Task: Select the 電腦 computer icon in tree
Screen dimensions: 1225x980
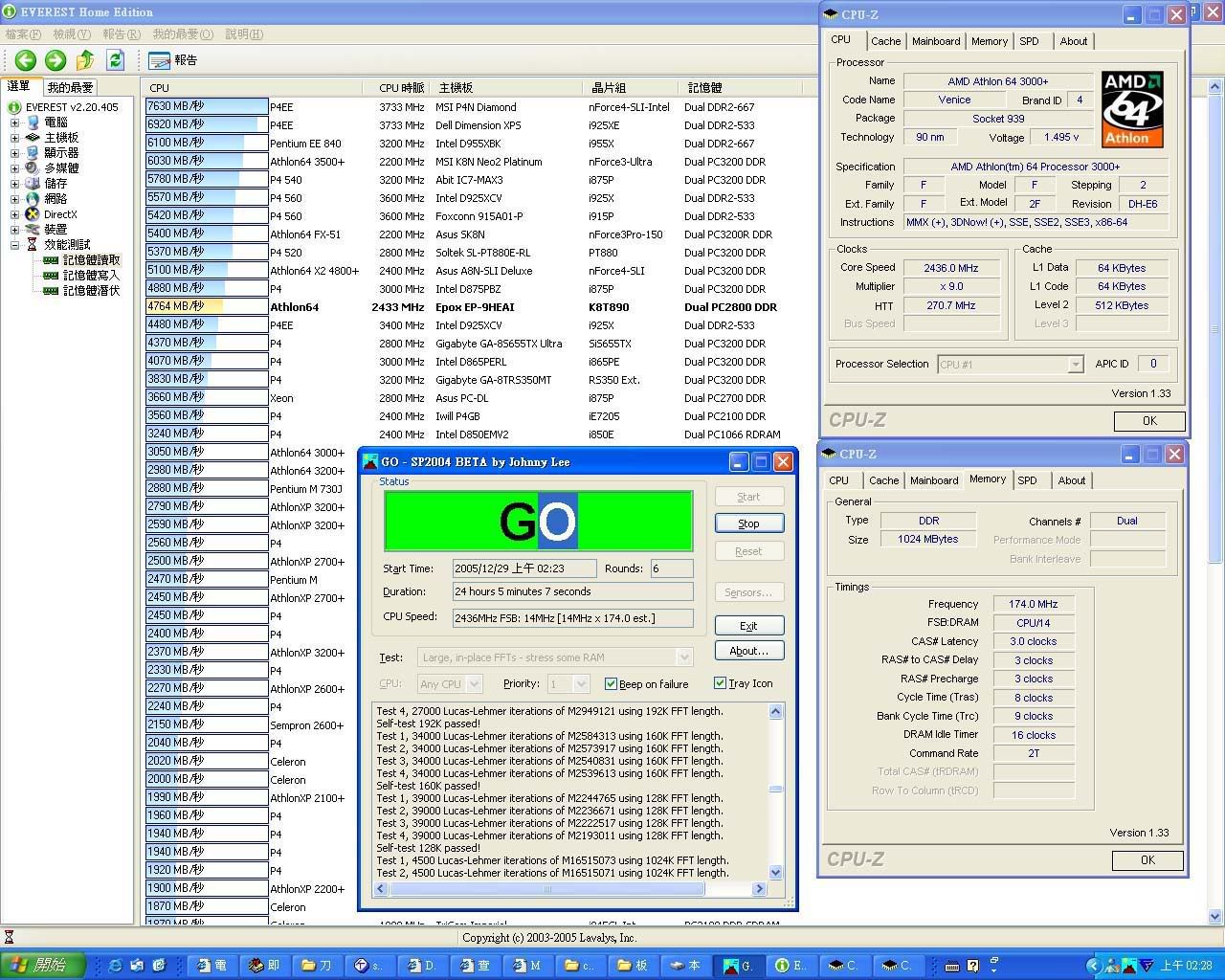Action: 33,122
